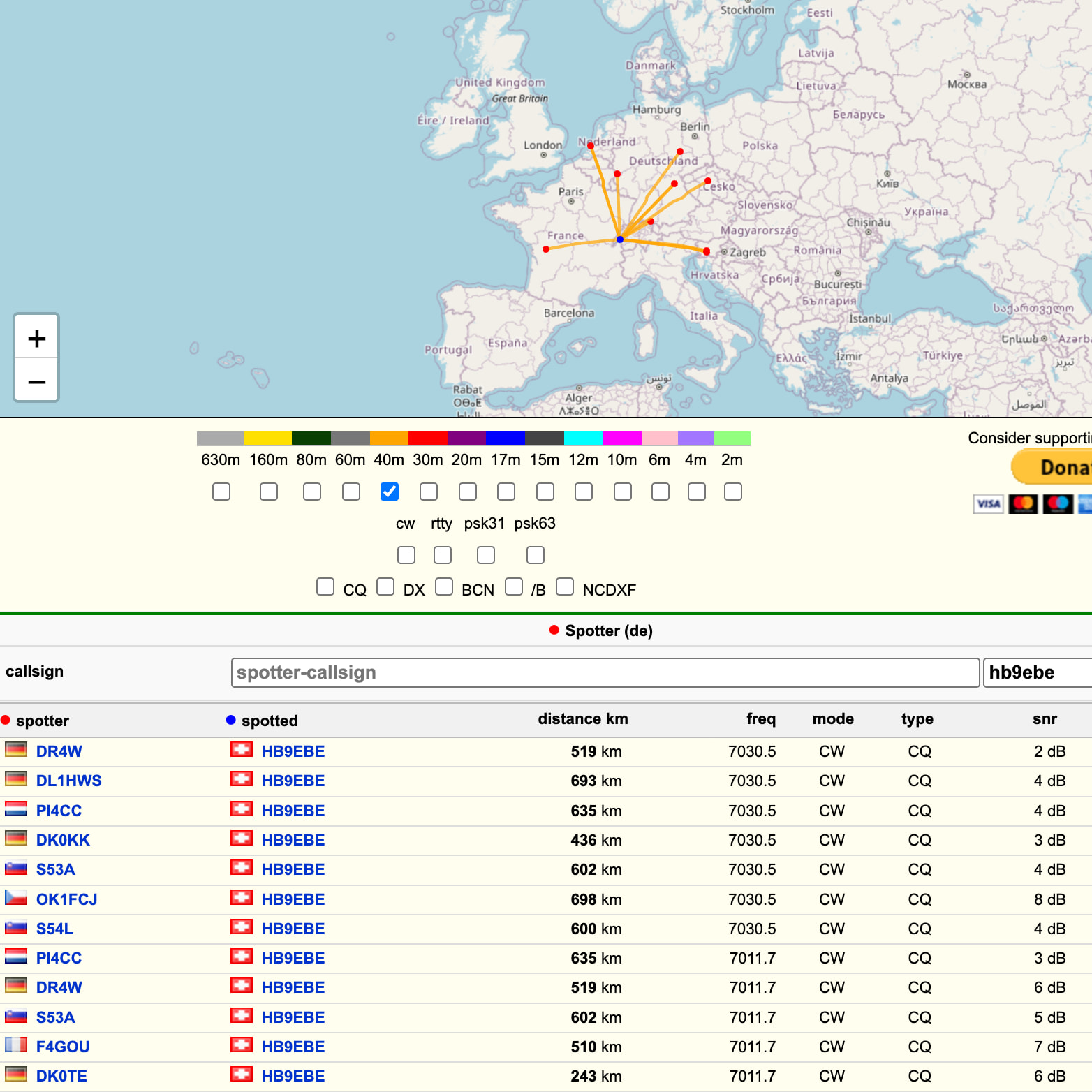The image size is (1092, 1092).
Task: Sort by the distance km column
Action: point(582,719)
